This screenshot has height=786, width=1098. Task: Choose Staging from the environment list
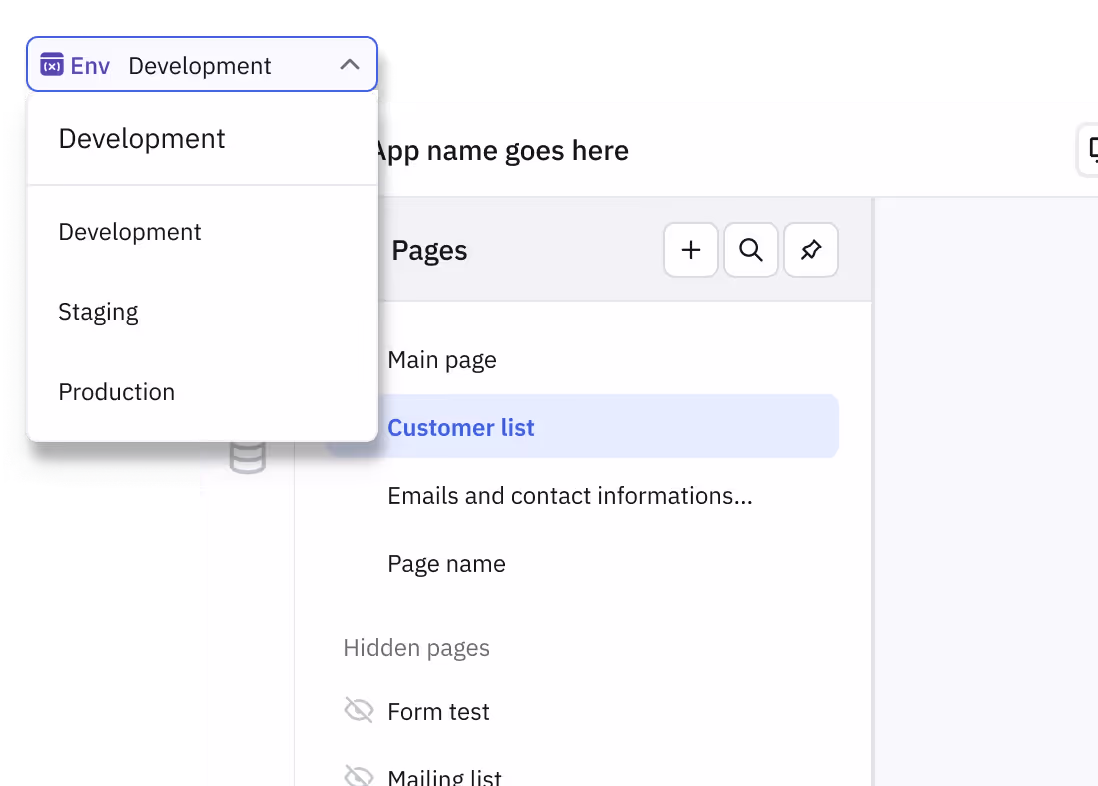(98, 312)
